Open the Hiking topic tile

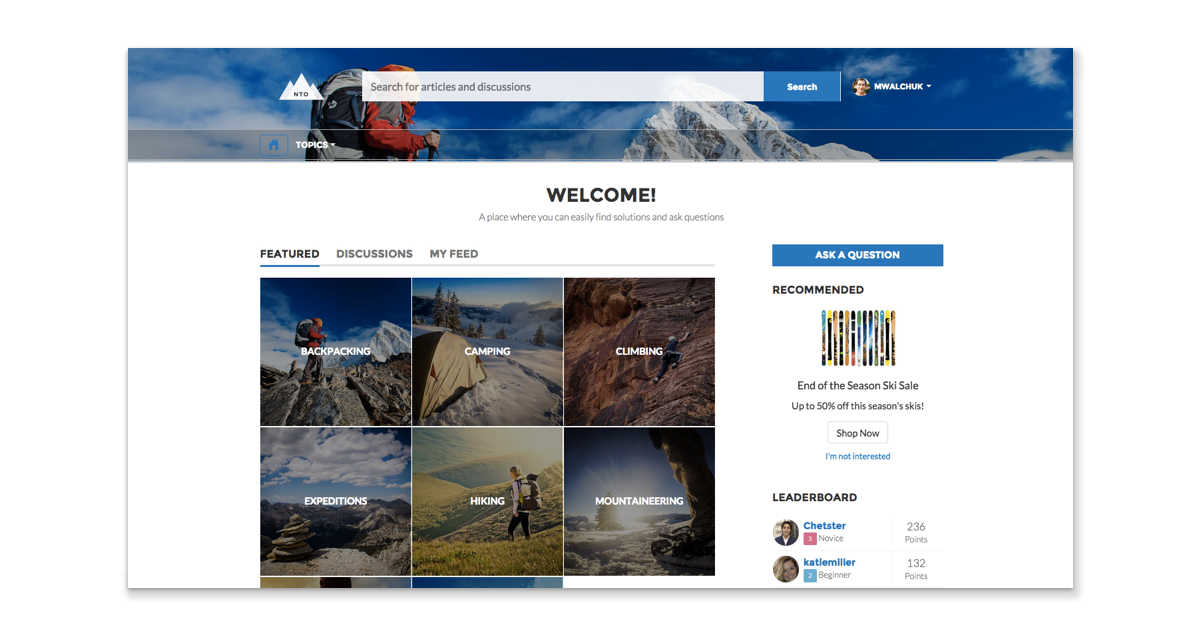(487, 502)
